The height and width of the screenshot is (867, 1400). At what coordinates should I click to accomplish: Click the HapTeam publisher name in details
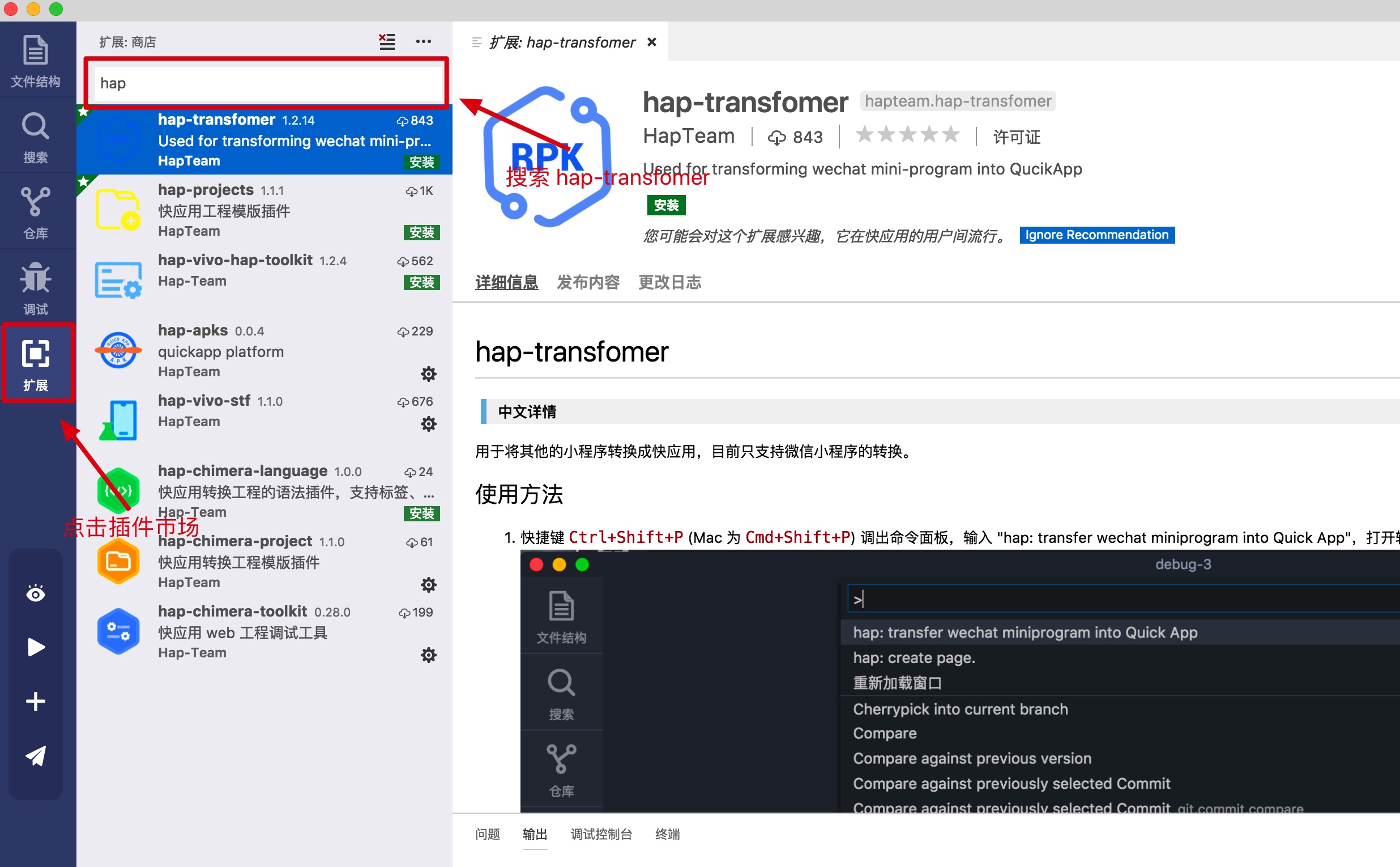pyautogui.click(x=688, y=136)
